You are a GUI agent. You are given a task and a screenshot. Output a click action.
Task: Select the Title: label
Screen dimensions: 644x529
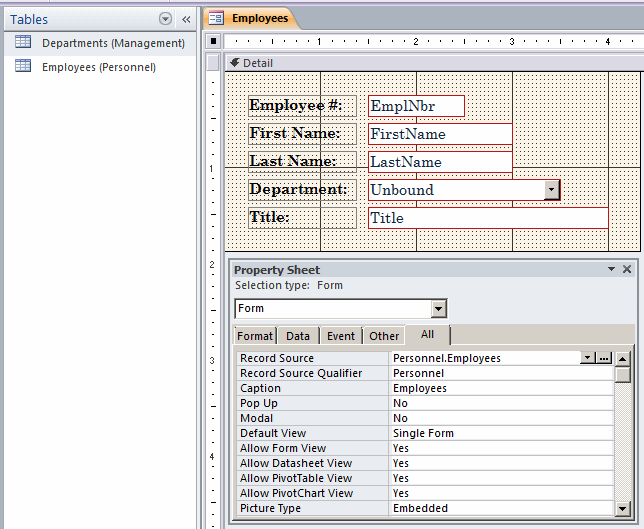click(x=302, y=218)
